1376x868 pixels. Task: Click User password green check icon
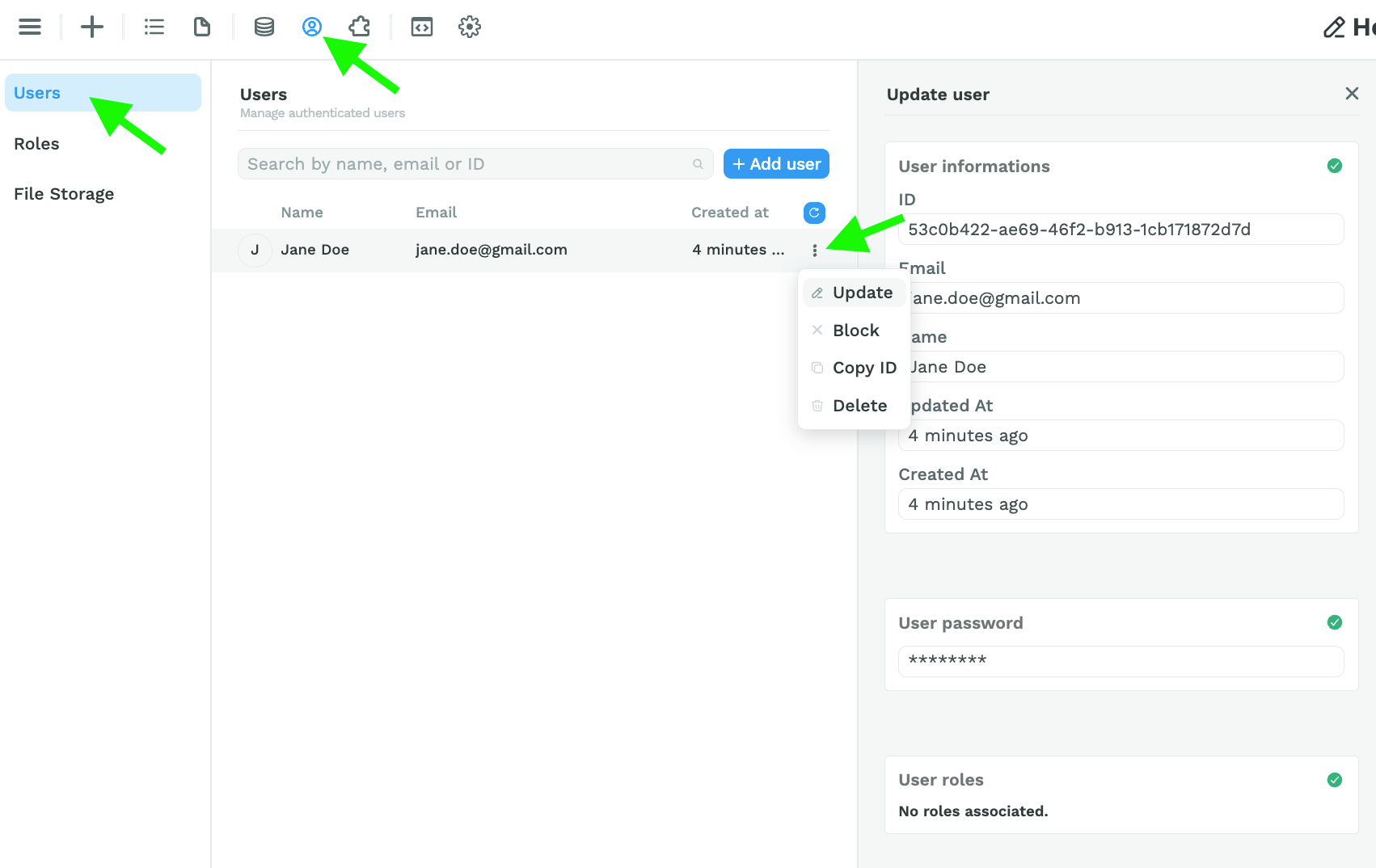1335,622
